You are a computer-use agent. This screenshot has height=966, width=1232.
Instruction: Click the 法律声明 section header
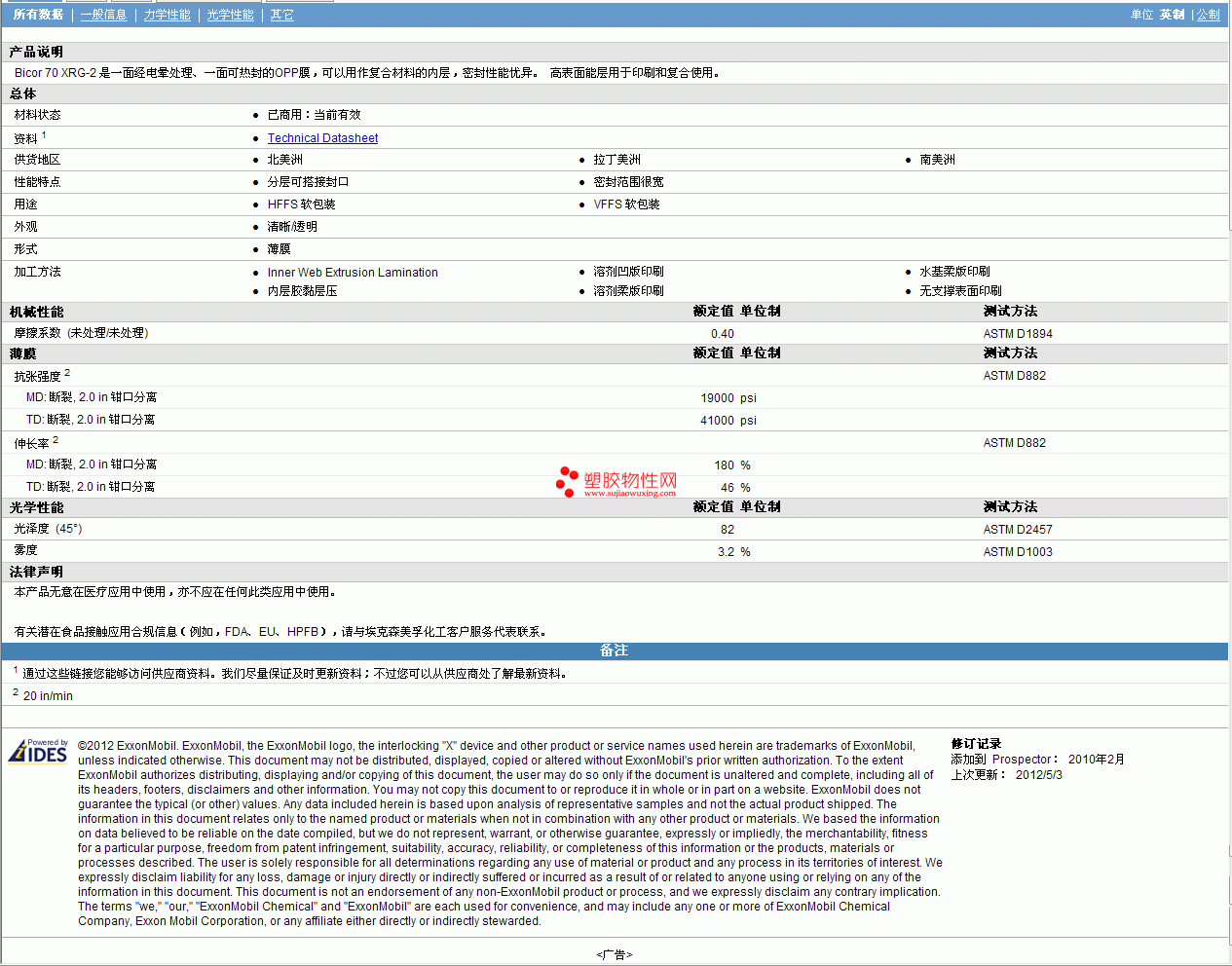36,572
